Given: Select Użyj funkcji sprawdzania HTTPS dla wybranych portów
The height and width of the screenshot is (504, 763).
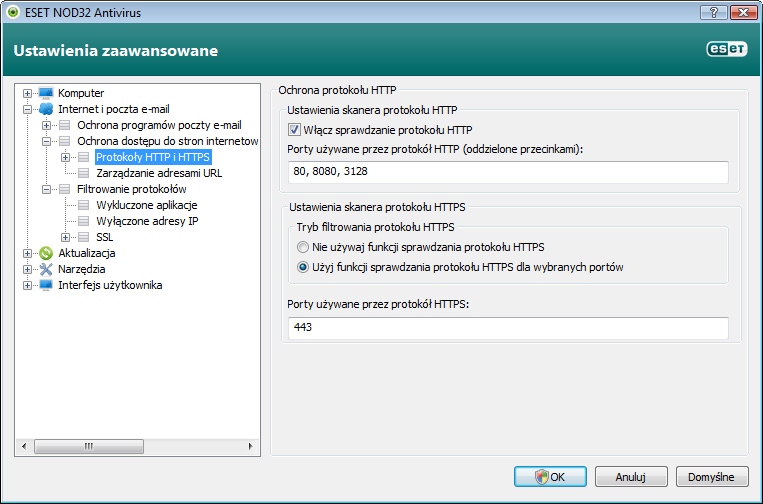Looking at the screenshot, I should [x=303, y=267].
